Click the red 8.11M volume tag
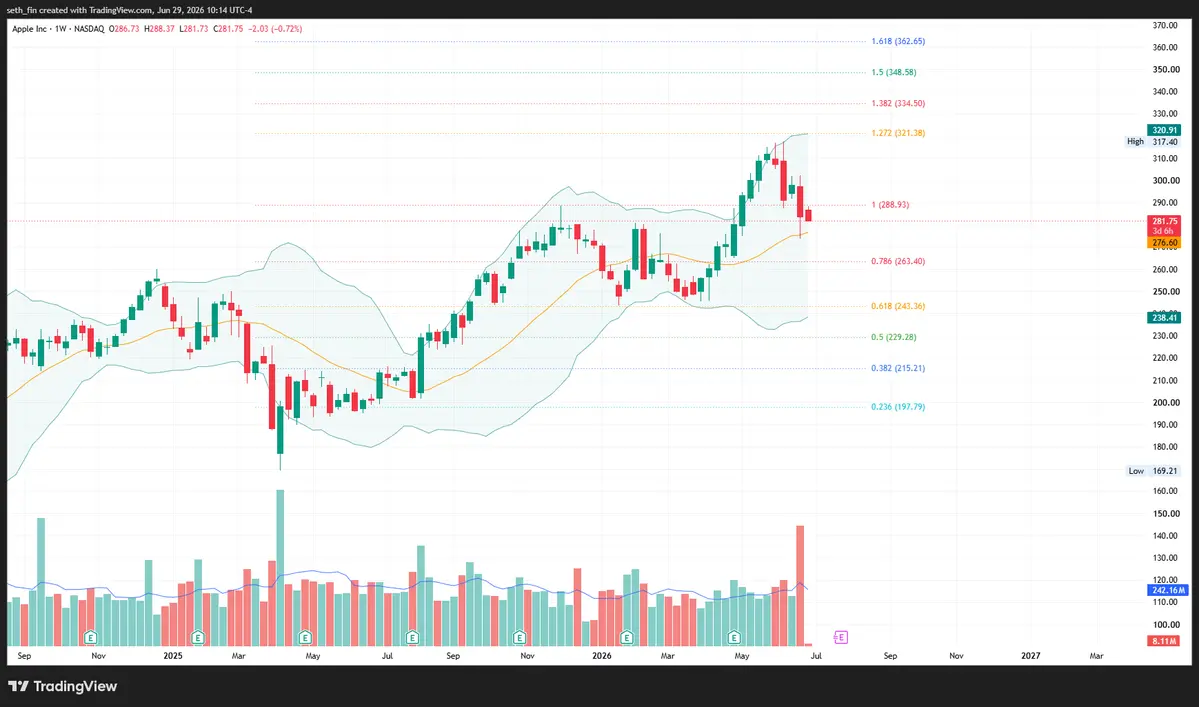The image size is (1199, 707). [x=1164, y=641]
